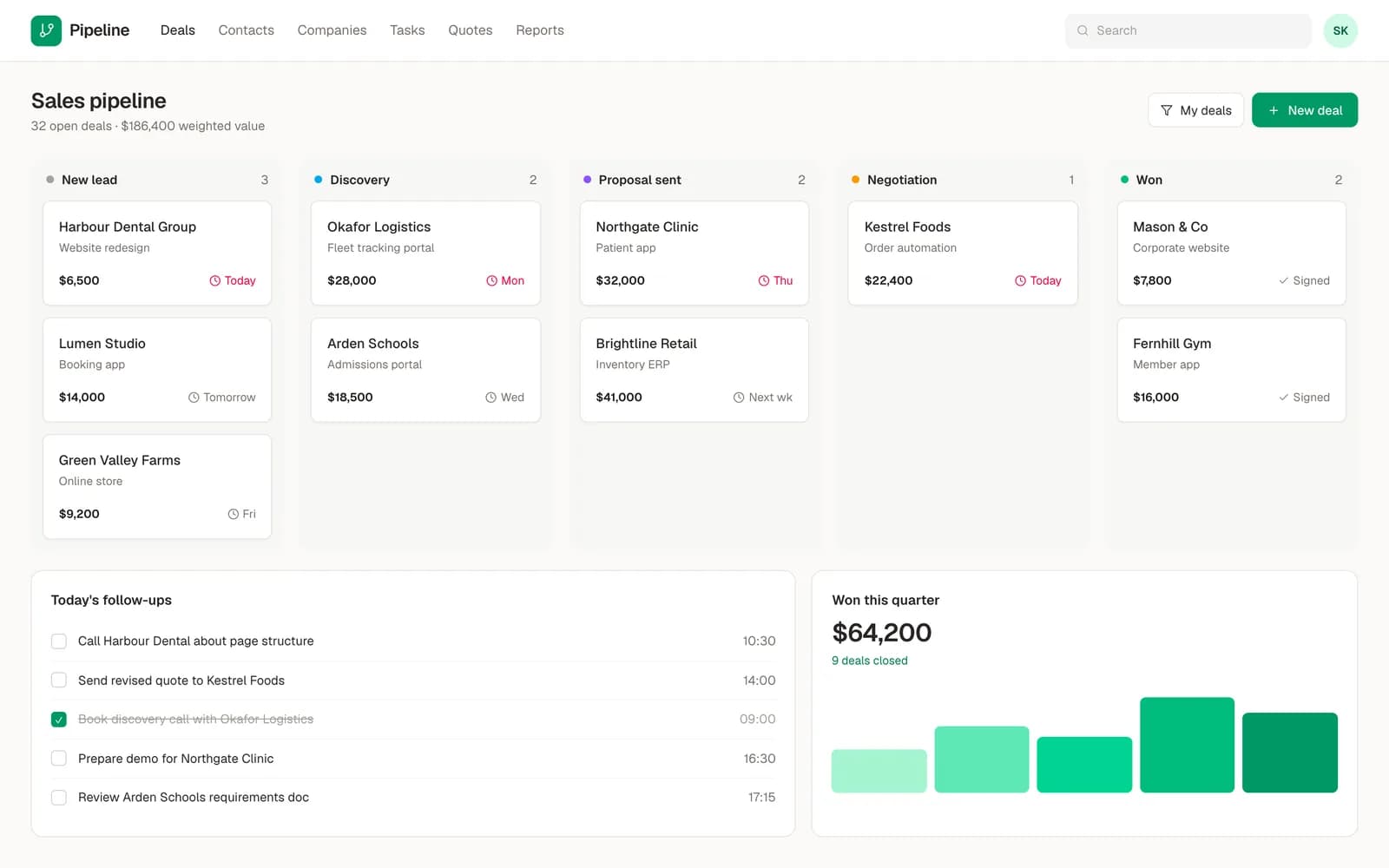Open the SK user avatar
Viewport: 1389px width, 868px height.
[1340, 30]
